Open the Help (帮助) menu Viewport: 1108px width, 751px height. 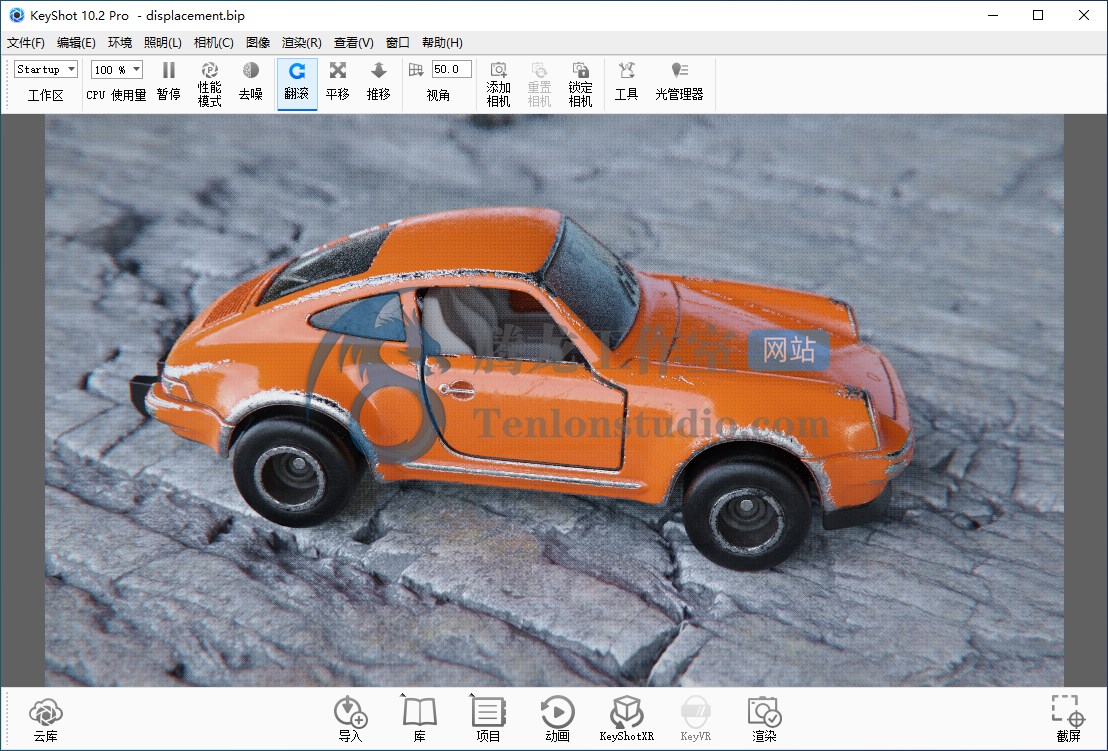point(442,42)
